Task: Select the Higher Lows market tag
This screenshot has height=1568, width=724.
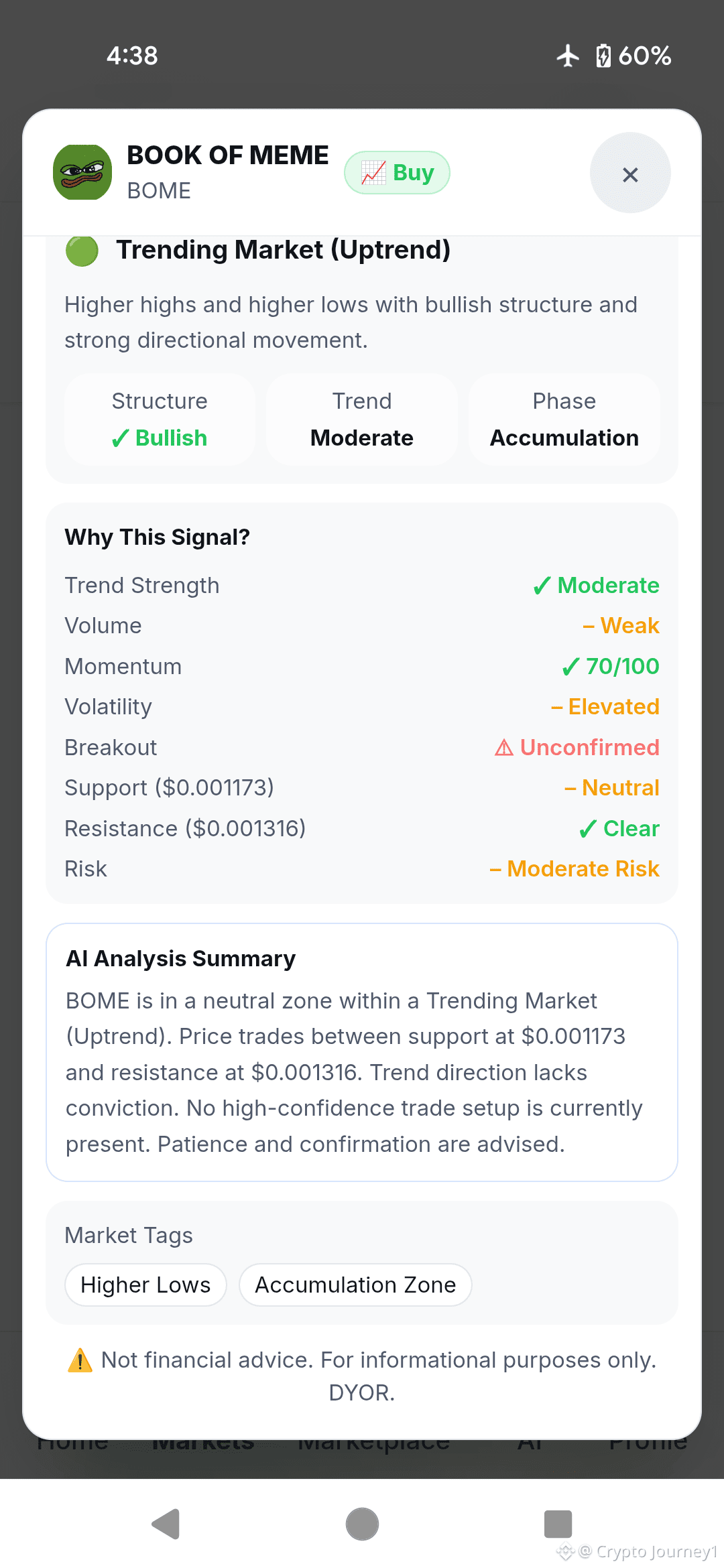Action: (x=145, y=1285)
